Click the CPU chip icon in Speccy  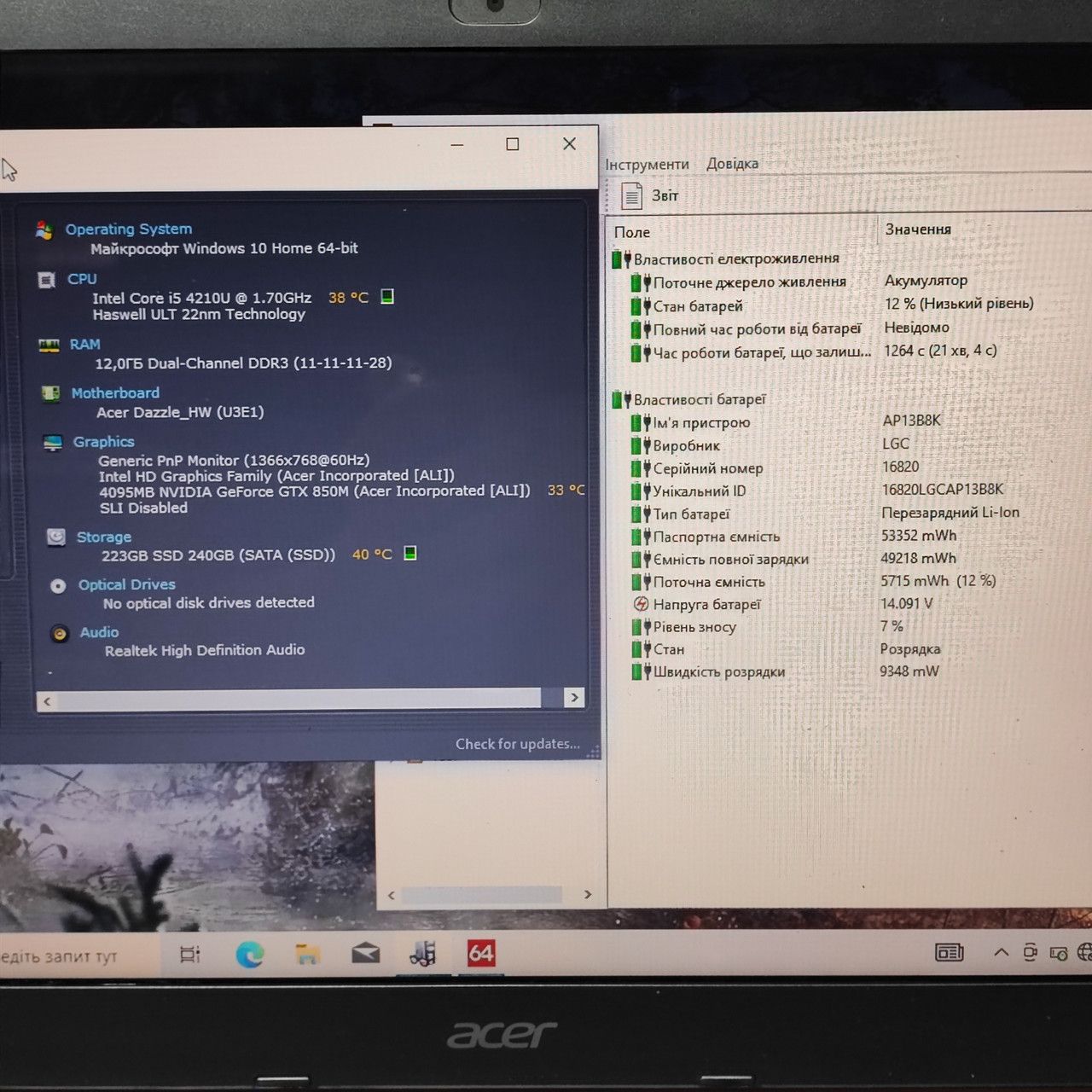[47, 280]
